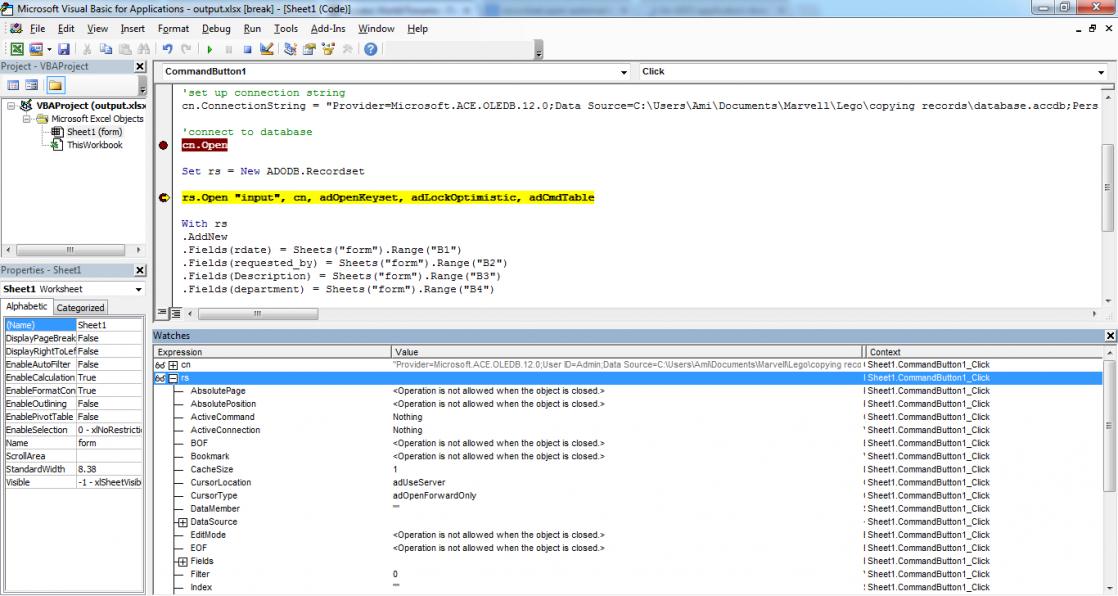Click the View Microsoft Excel icon

point(17,49)
